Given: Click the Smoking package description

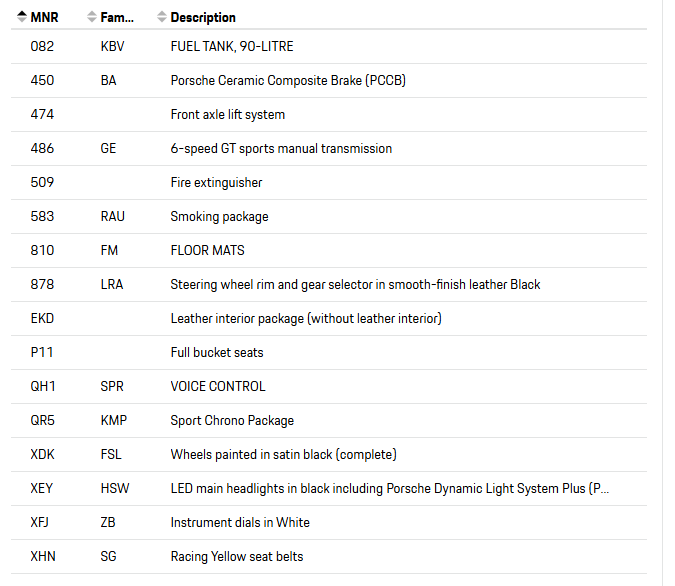Looking at the screenshot, I should (x=219, y=217).
